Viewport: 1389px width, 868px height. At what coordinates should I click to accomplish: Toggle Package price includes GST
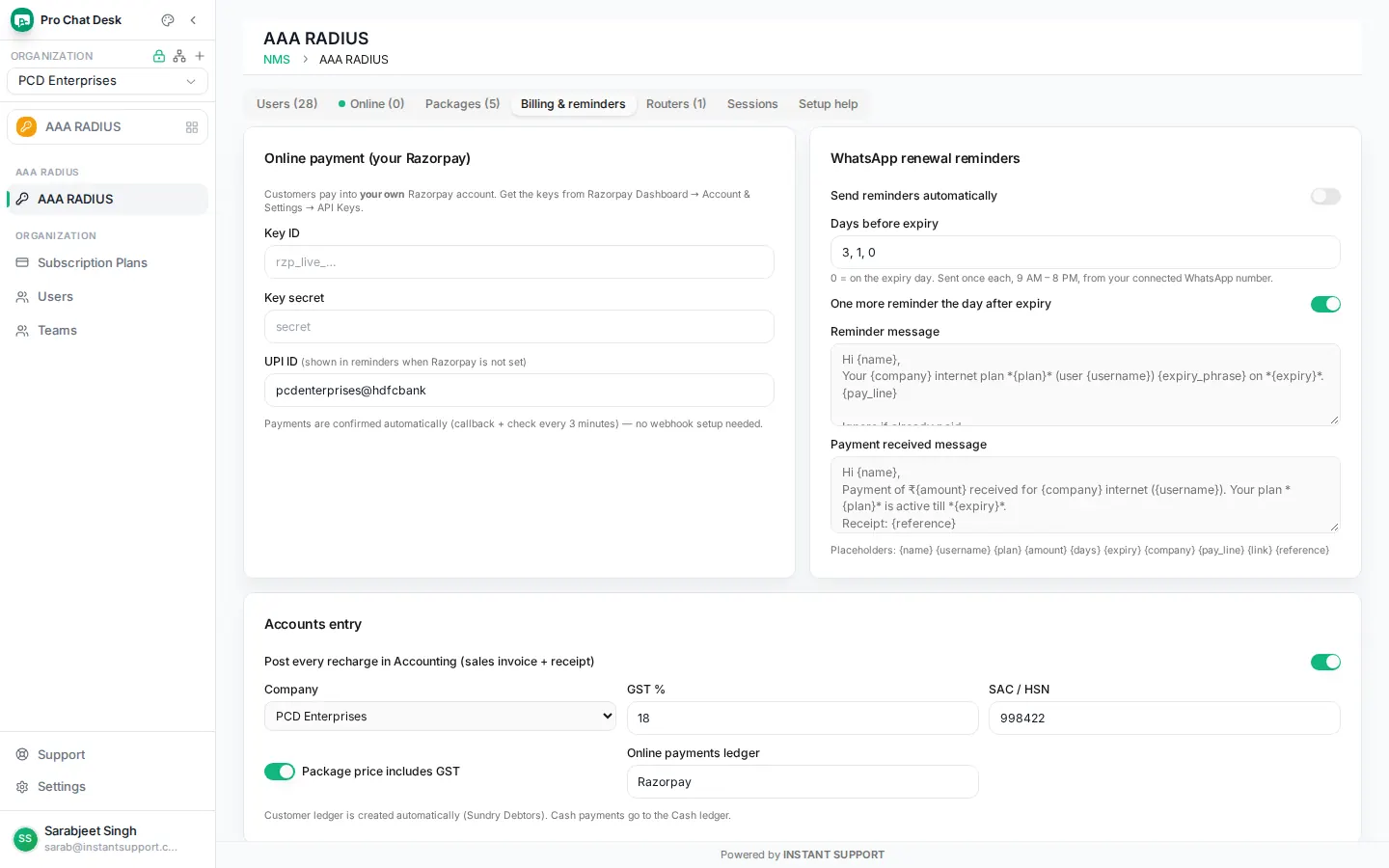tap(280, 772)
